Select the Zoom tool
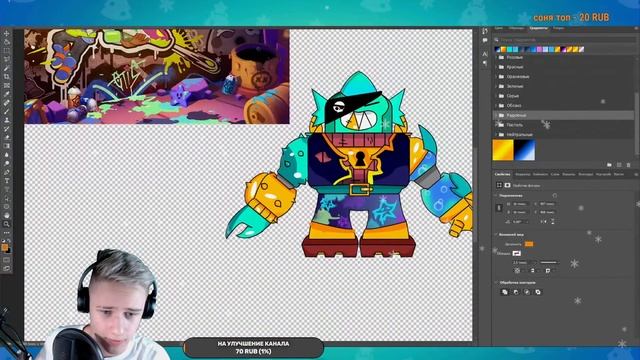Screen dimensions: 640x360 coord(7,224)
